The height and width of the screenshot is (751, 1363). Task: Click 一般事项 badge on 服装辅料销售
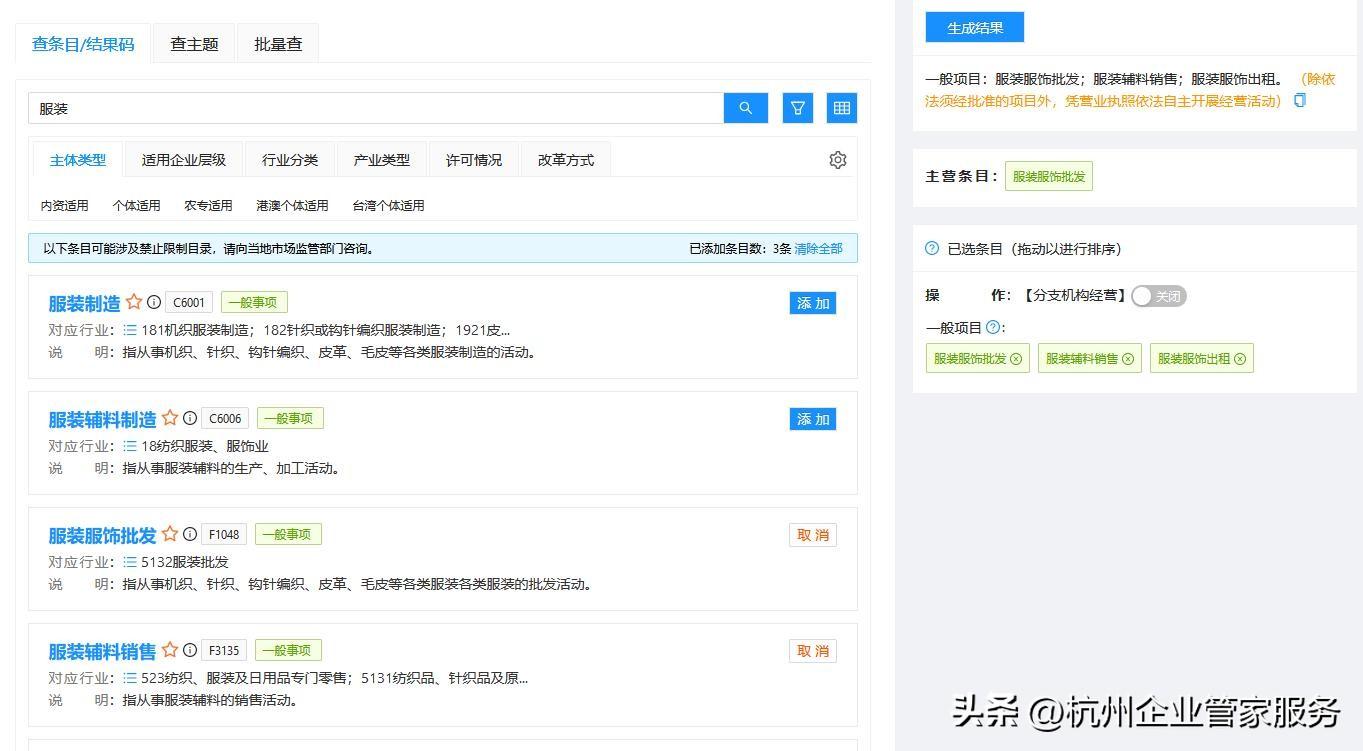point(288,650)
